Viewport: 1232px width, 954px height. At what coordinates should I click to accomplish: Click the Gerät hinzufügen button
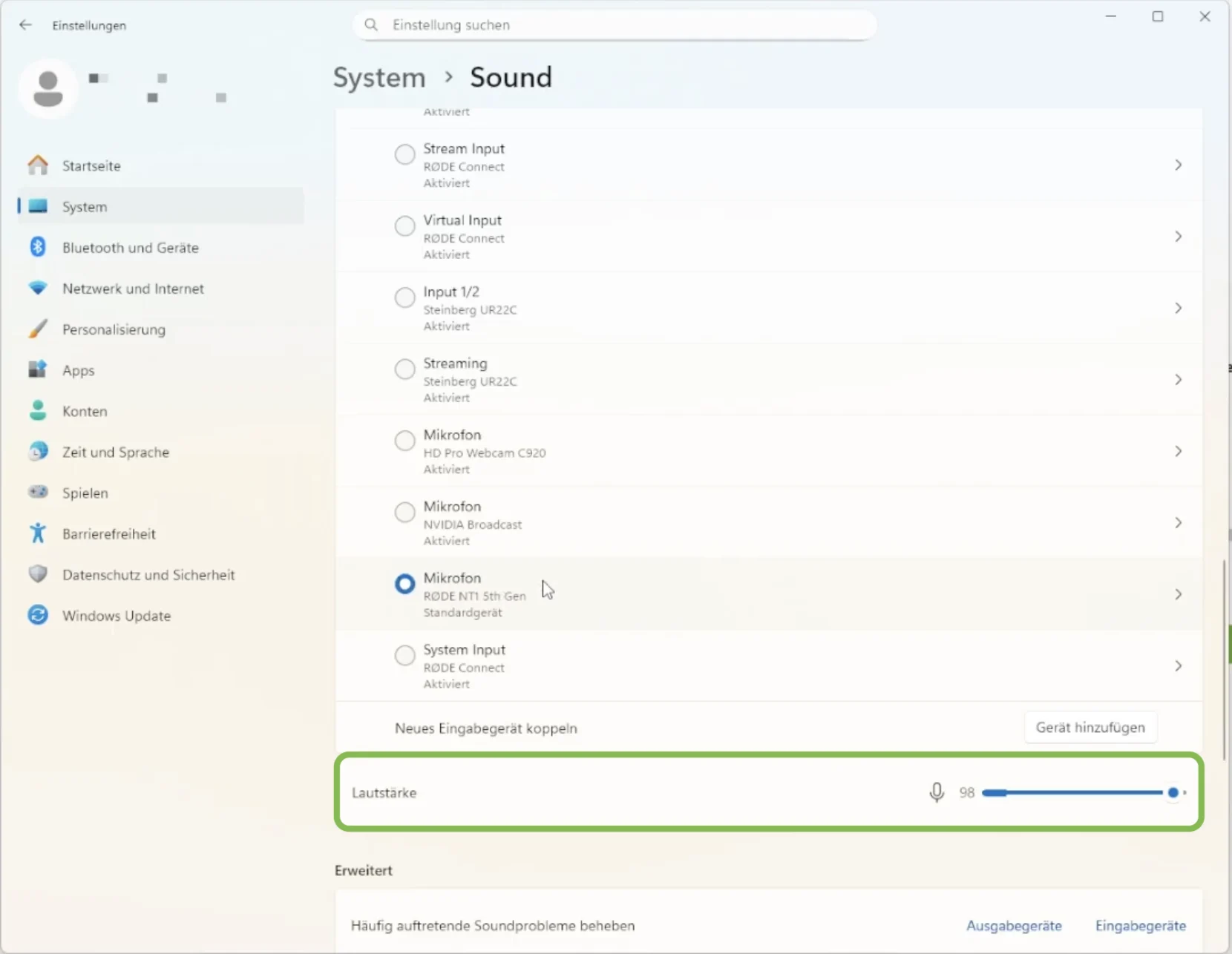click(1090, 728)
